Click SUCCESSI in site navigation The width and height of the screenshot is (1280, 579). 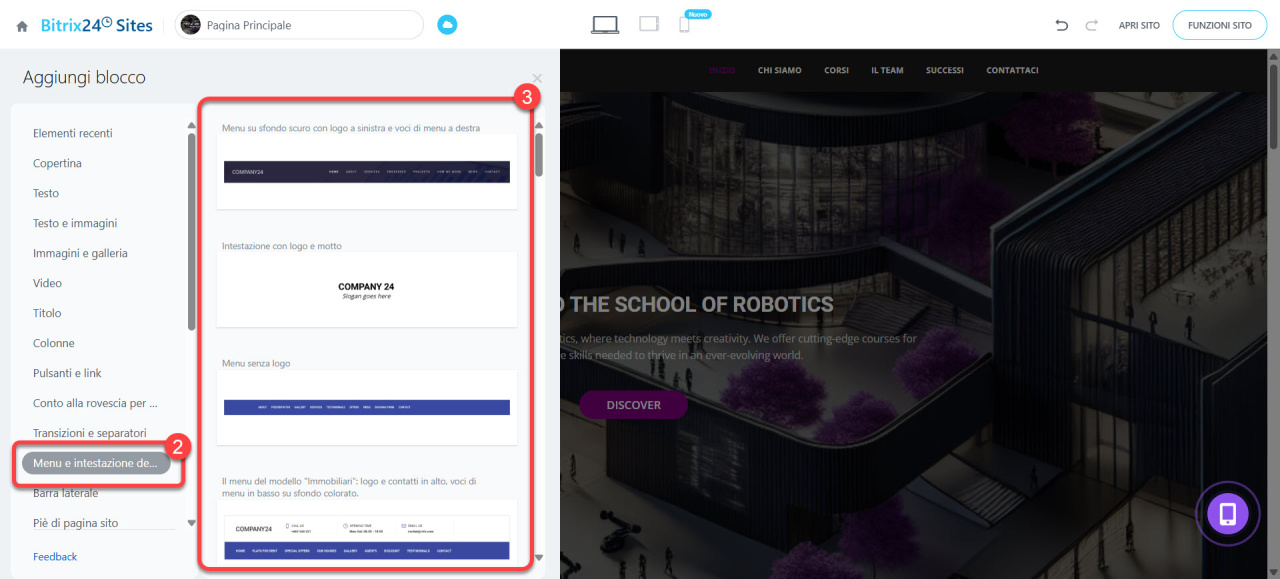point(945,70)
